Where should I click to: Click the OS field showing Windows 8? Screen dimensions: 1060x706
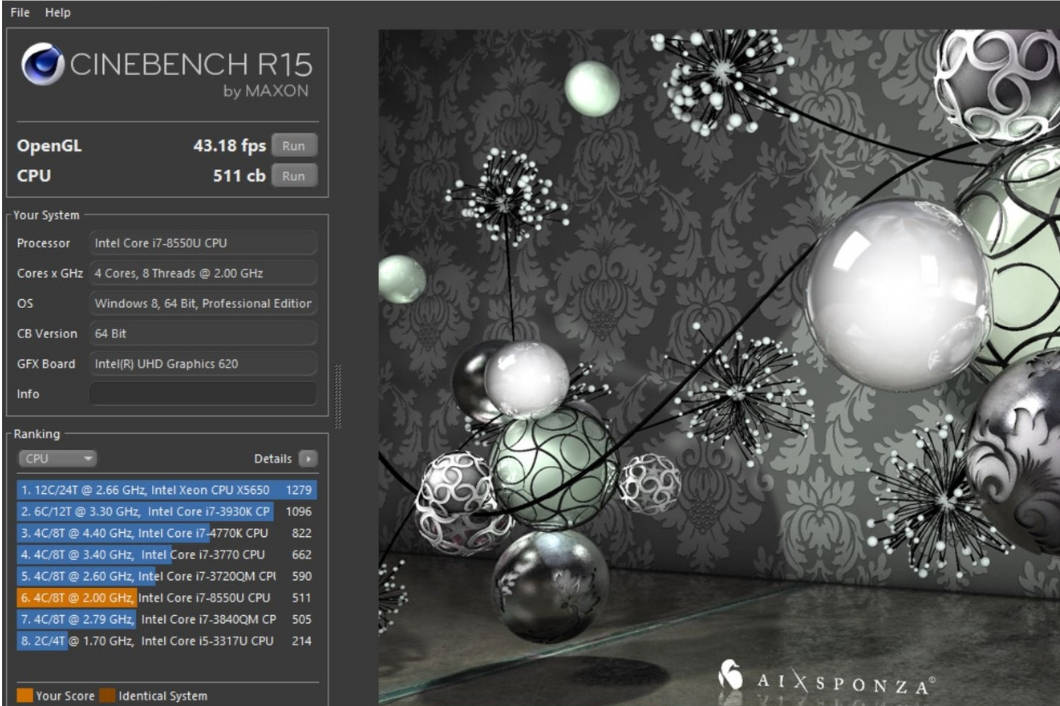coord(203,303)
